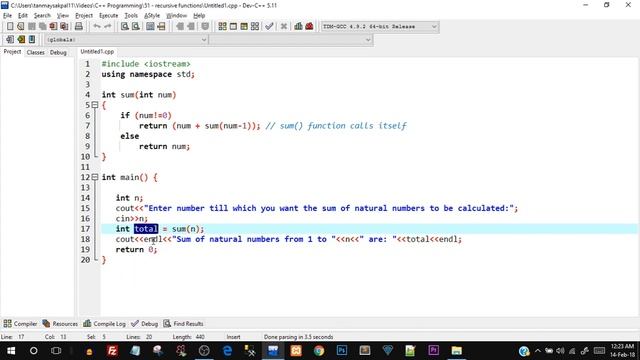Click the Compile toolbar icon
640x360 pixels.
pyautogui.click(x=222, y=27)
